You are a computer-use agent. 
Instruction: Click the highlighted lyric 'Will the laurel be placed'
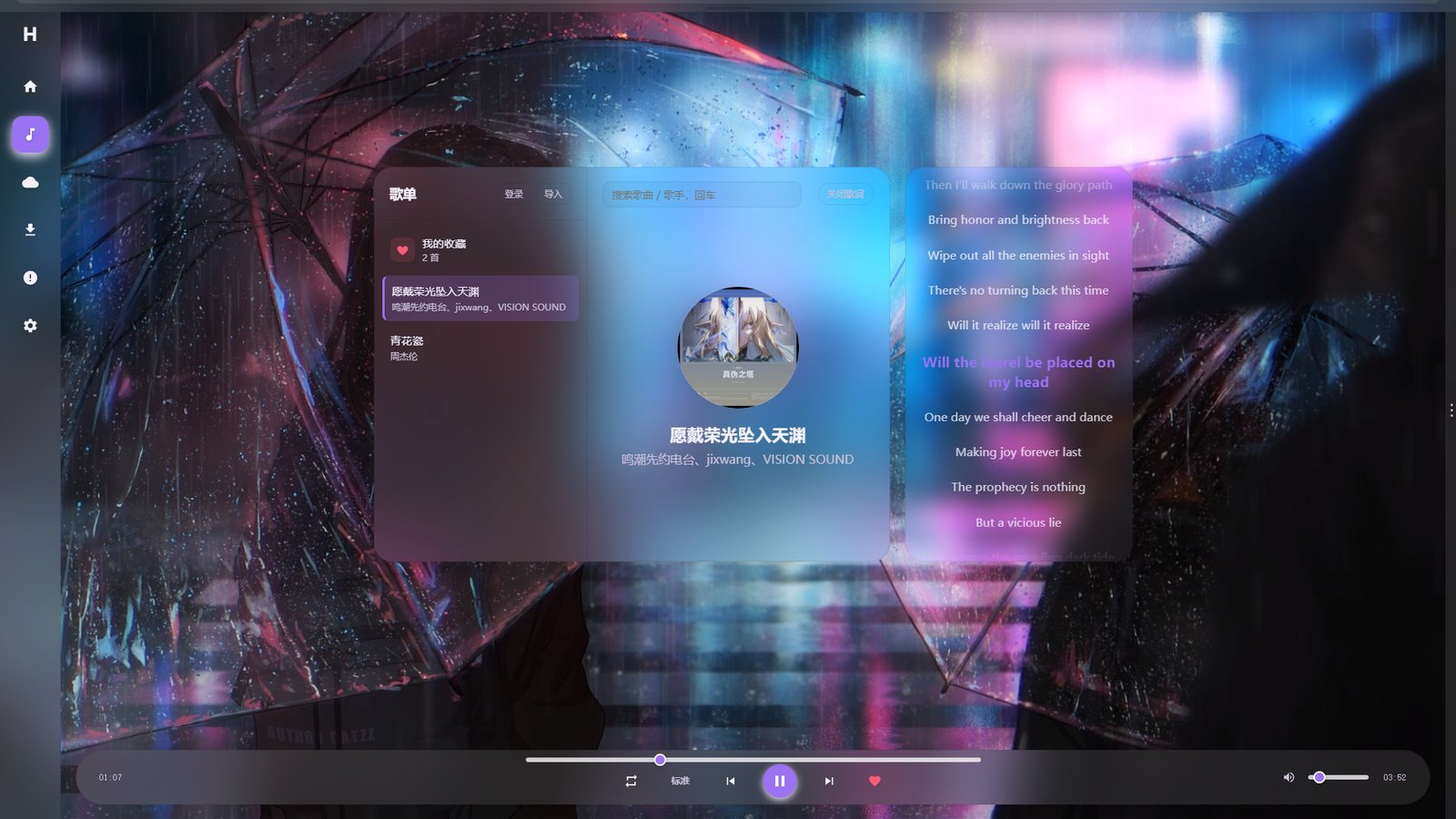click(1018, 372)
